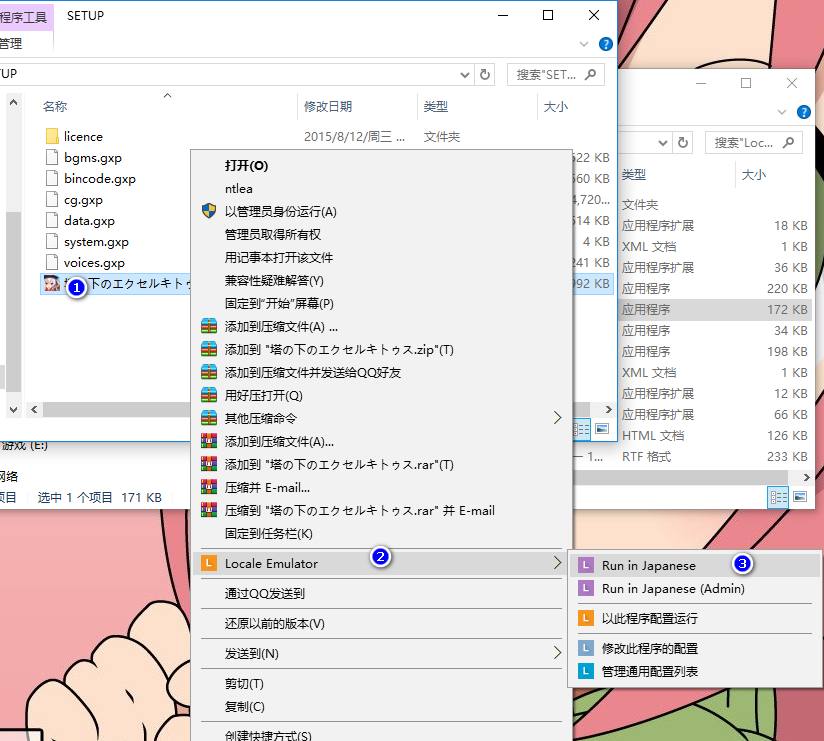Open the 管理 ribbon tab
Viewport: 824px width, 741px height.
[x=11, y=44]
